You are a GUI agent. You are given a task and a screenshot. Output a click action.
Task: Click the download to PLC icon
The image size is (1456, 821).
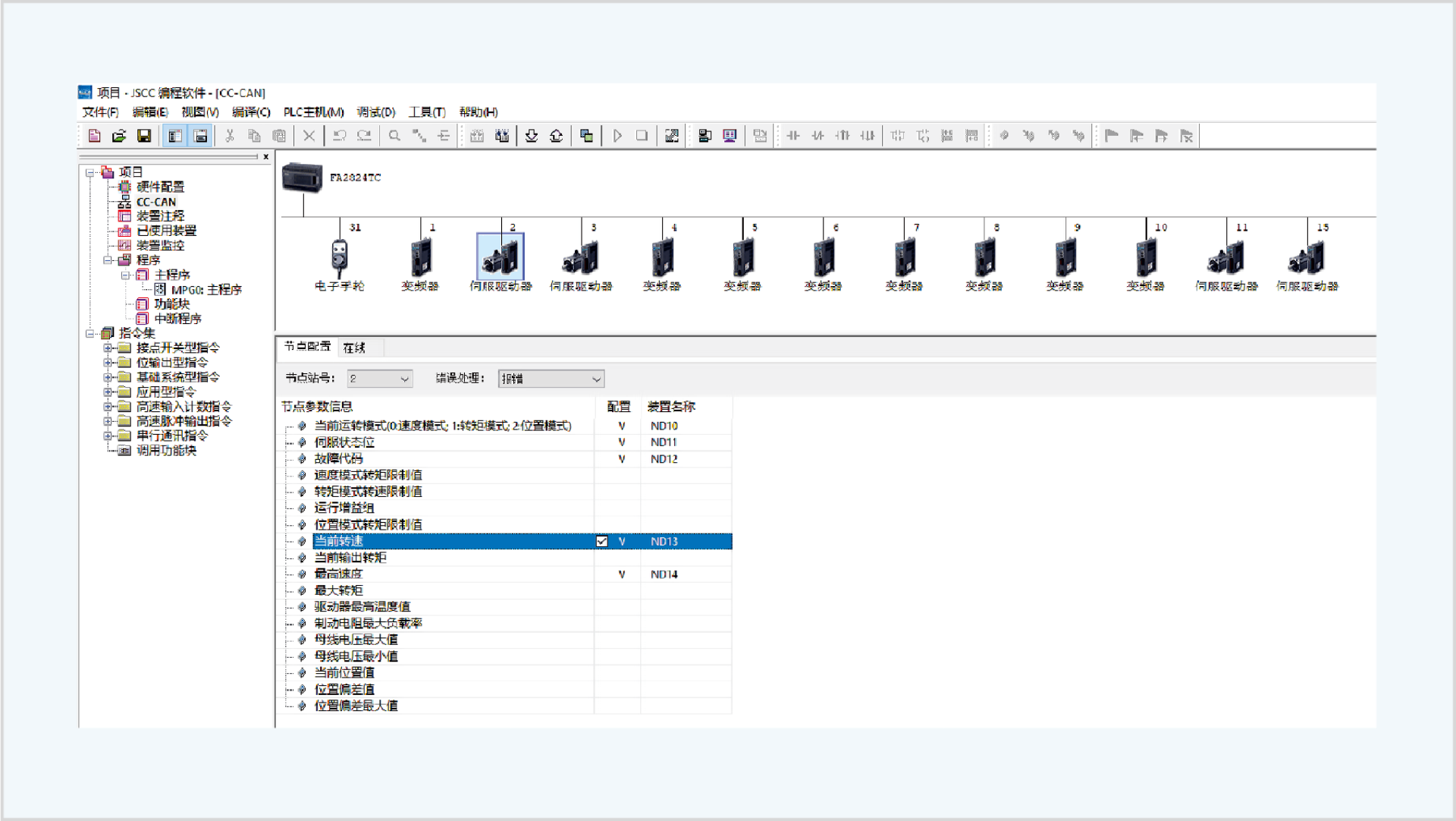pyautogui.click(x=532, y=135)
